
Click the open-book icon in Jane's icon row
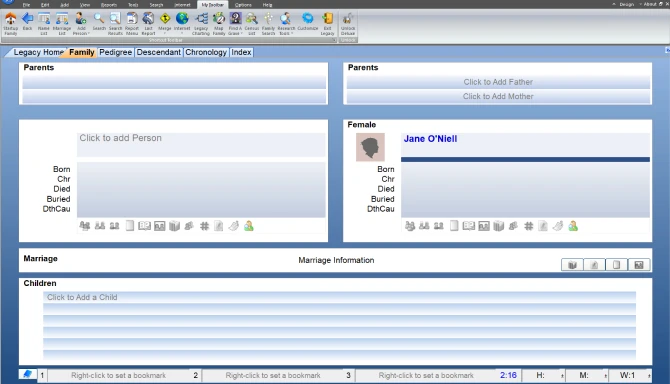pyautogui.click(x=469, y=226)
